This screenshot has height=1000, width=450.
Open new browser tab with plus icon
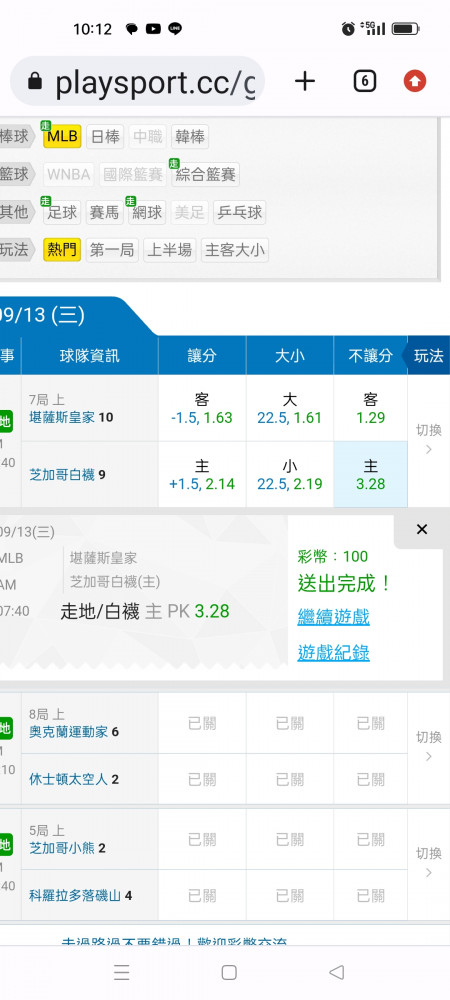305,81
